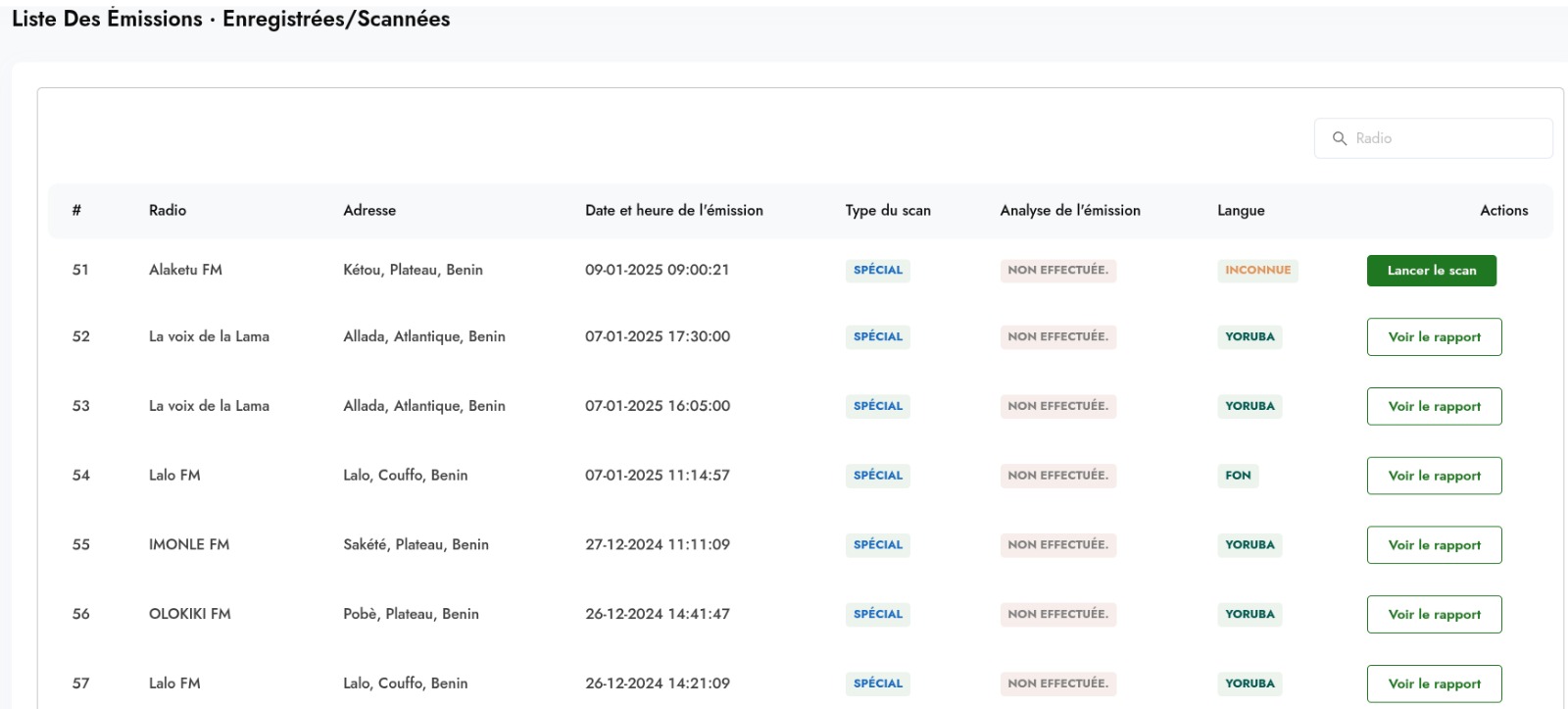The image size is (1568, 709).
Task: View OLOKIKI FM report
Action: point(1434,615)
